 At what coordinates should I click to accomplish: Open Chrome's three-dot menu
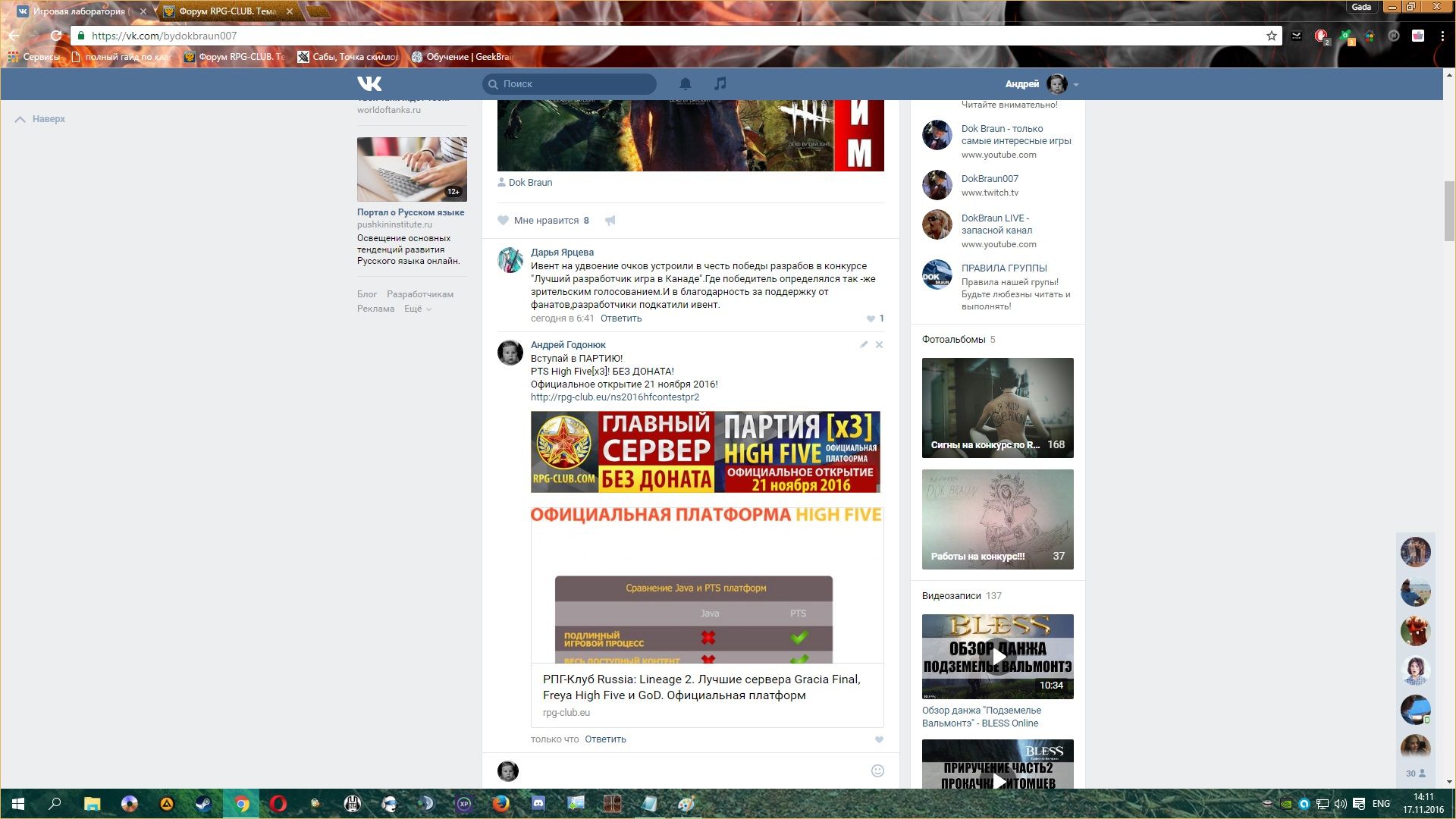pos(1442,36)
